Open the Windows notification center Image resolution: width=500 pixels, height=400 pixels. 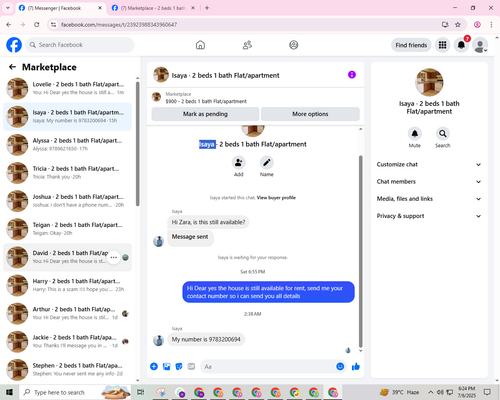(487, 392)
